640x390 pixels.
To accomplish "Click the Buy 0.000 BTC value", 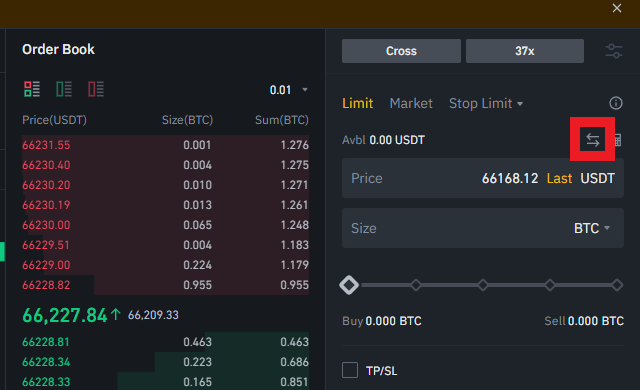I will 382,321.
